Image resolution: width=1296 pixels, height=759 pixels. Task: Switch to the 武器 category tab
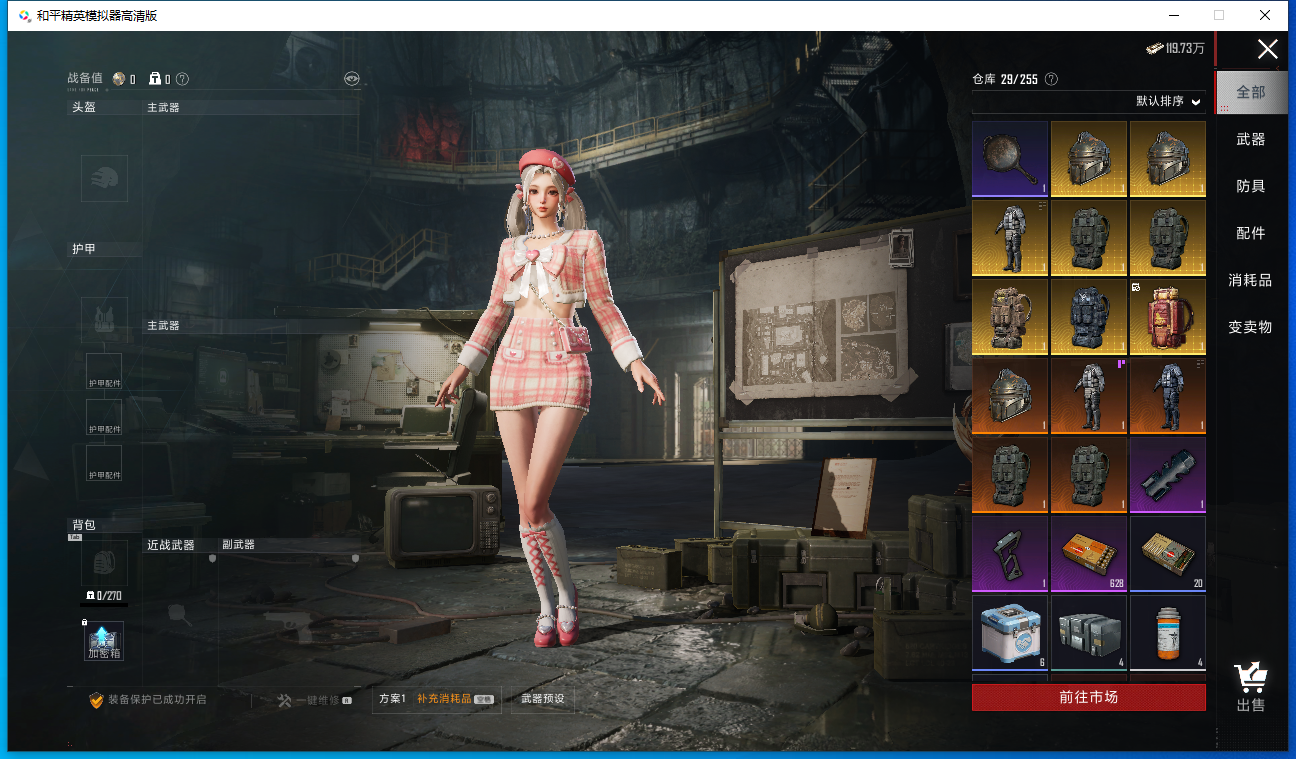[1250, 139]
